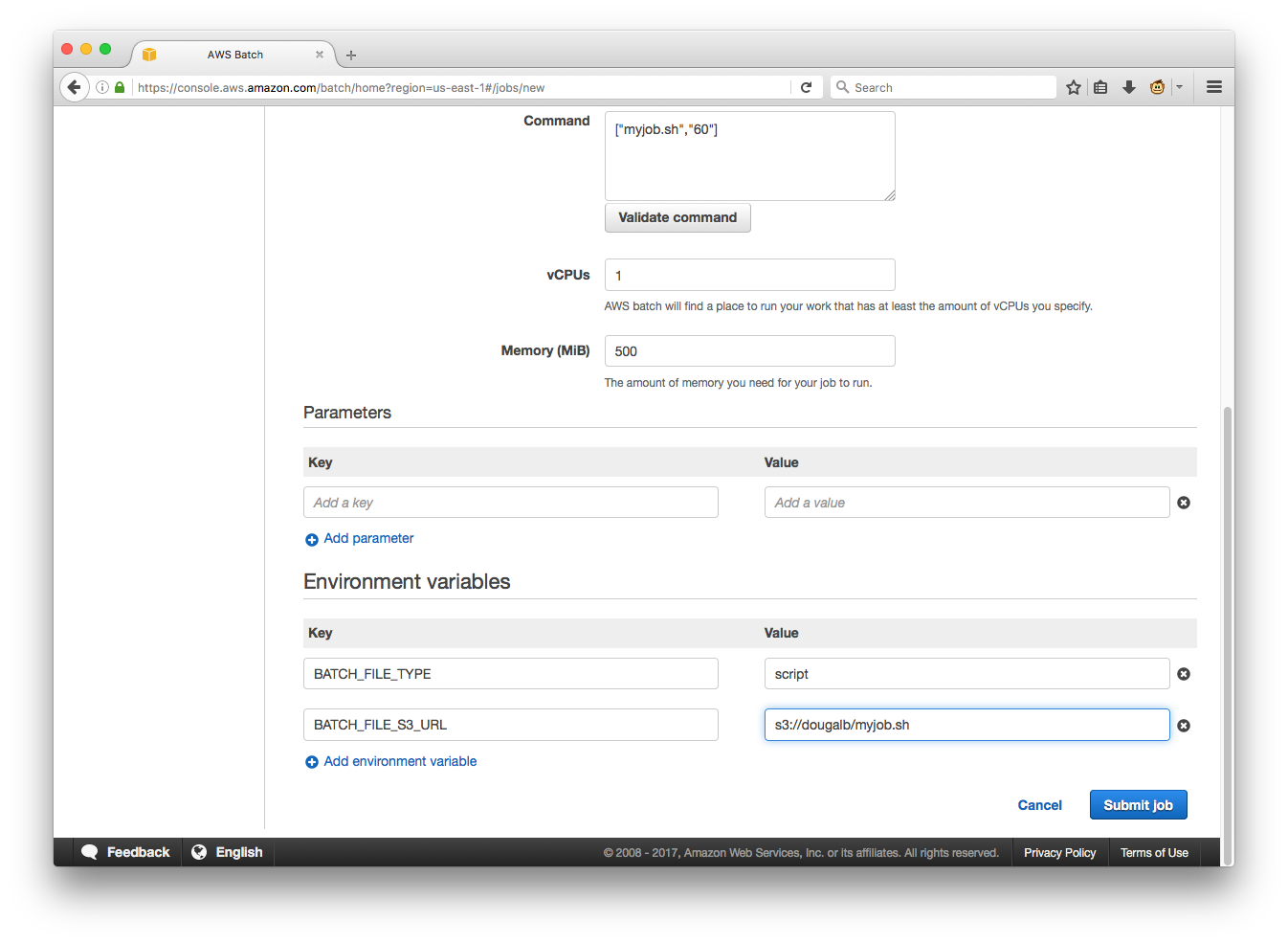Bookmark this page with the star icon

pyautogui.click(x=1074, y=87)
